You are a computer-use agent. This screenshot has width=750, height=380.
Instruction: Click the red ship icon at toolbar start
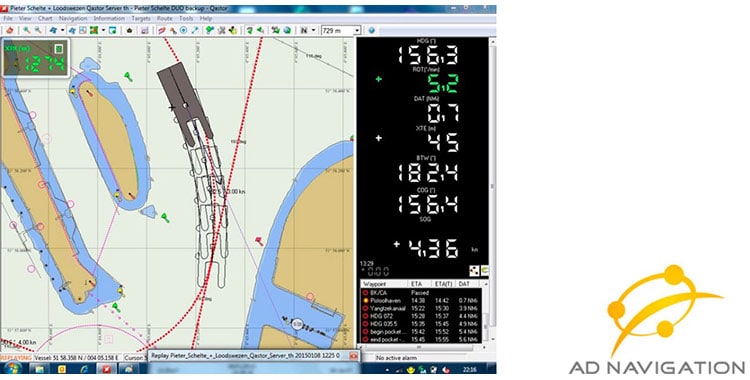[x=10, y=30]
